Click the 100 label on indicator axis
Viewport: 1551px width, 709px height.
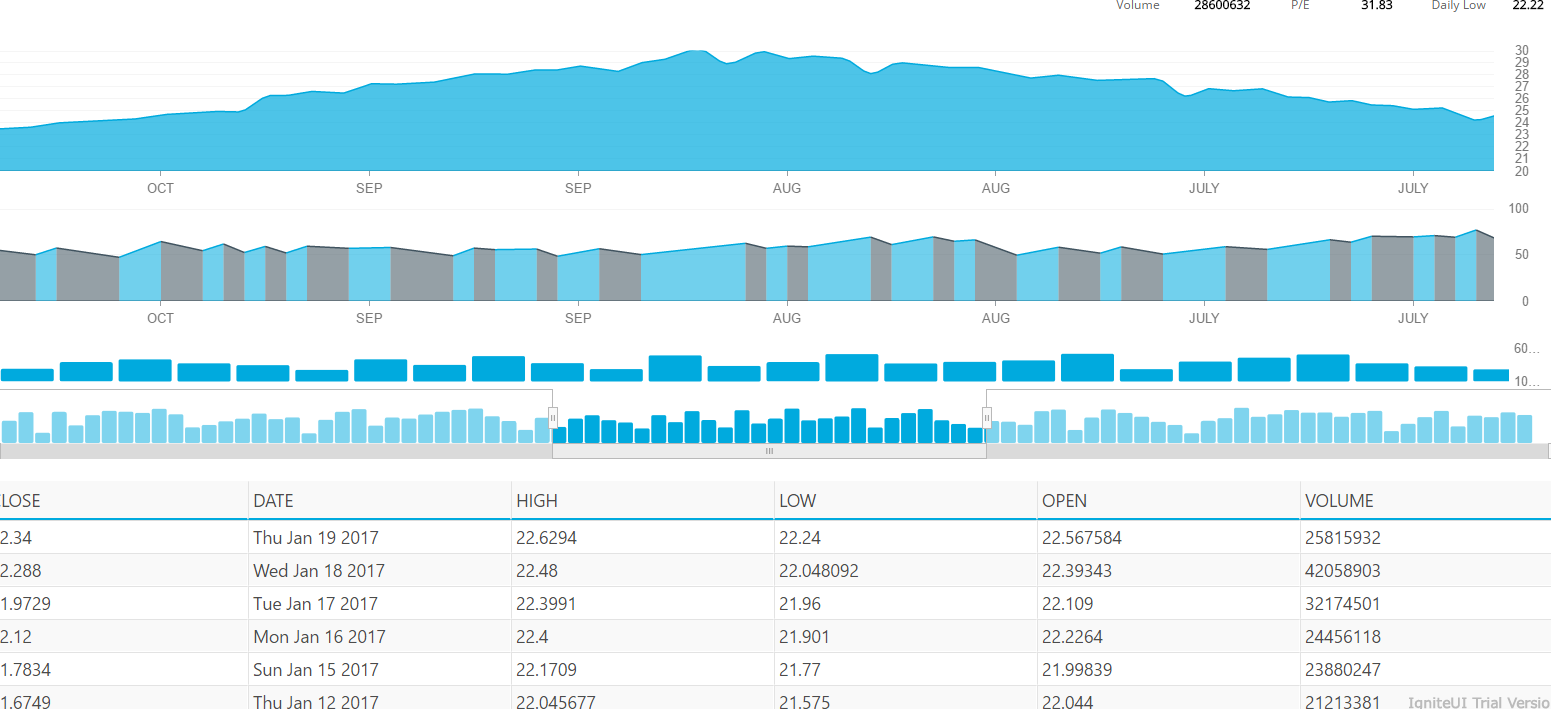pyautogui.click(x=1519, y=209)
